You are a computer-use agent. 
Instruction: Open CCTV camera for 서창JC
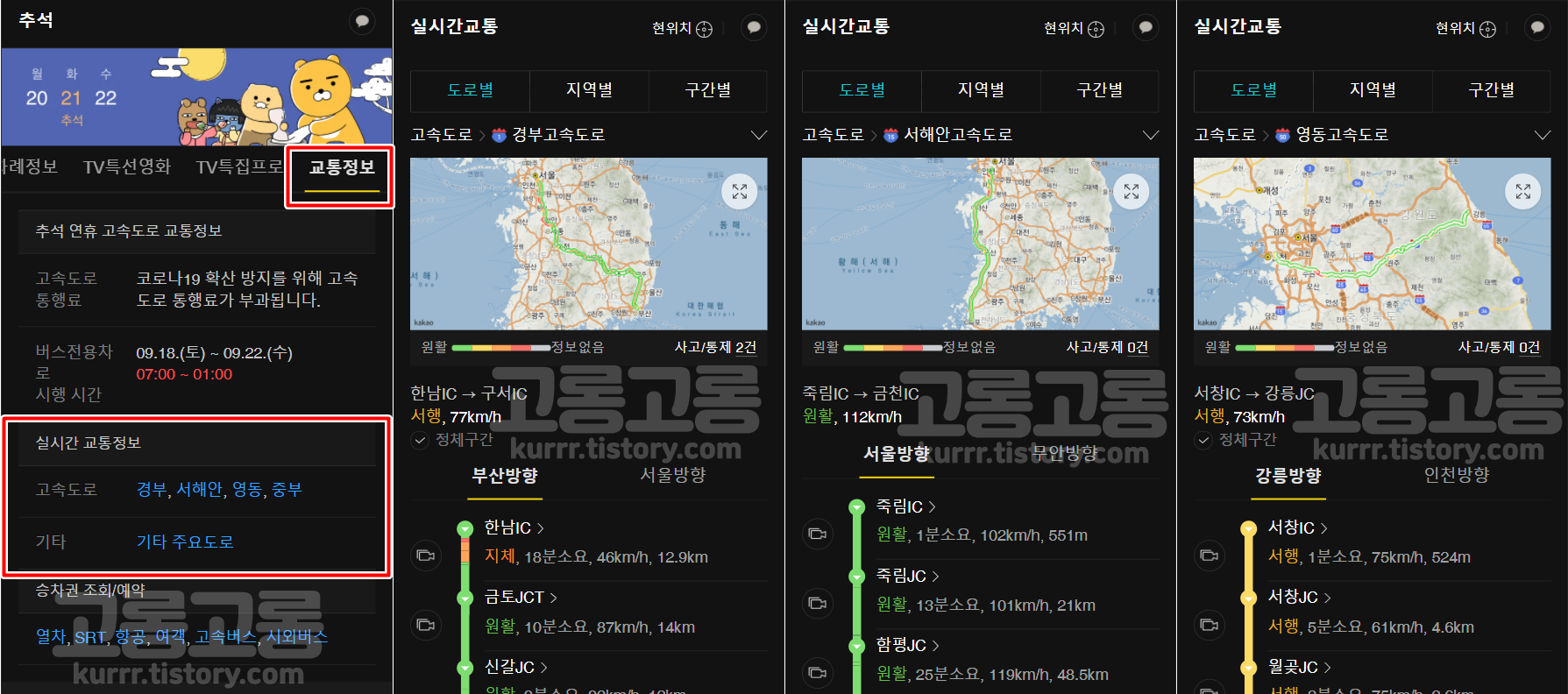pyautogui.click(x=1210, y=625)
